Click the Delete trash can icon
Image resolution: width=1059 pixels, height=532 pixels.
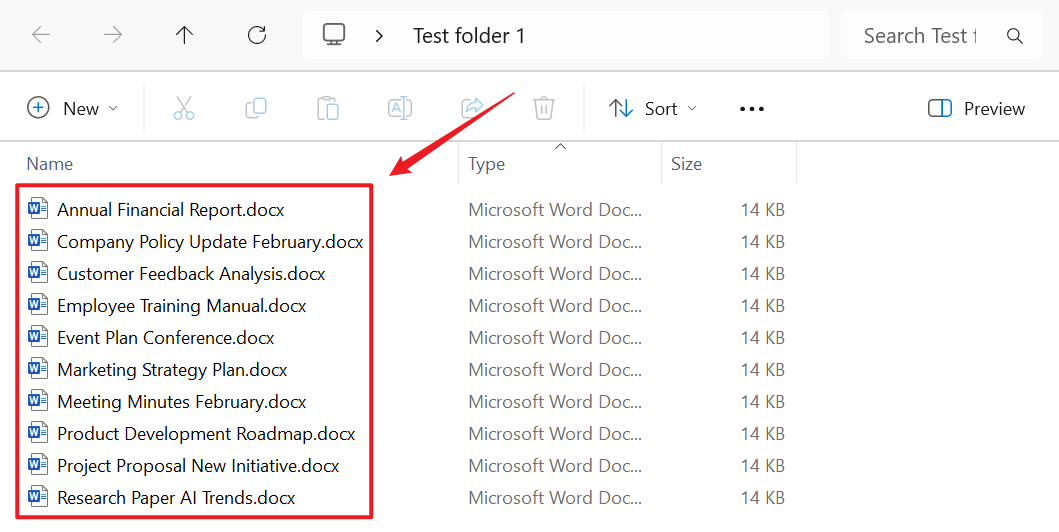[544, 108]
